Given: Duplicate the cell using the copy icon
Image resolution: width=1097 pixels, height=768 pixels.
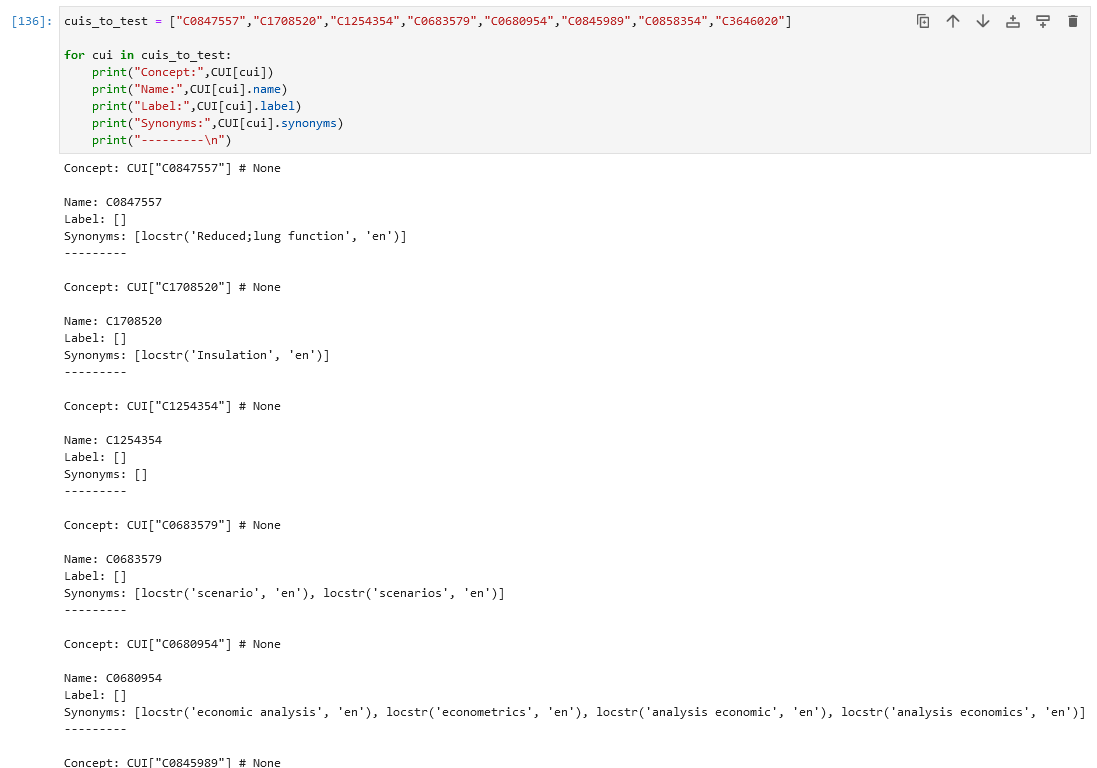Looking at the screenshot, I should point(923,21).
